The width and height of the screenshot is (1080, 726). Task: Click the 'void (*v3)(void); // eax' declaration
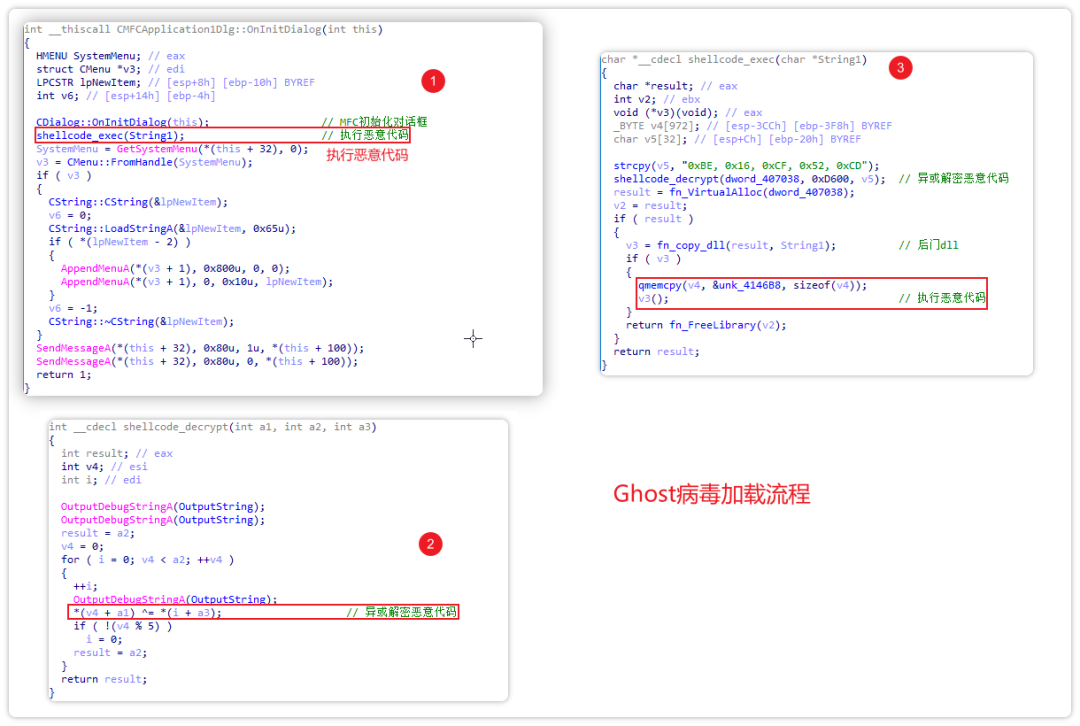click(687, 112)
